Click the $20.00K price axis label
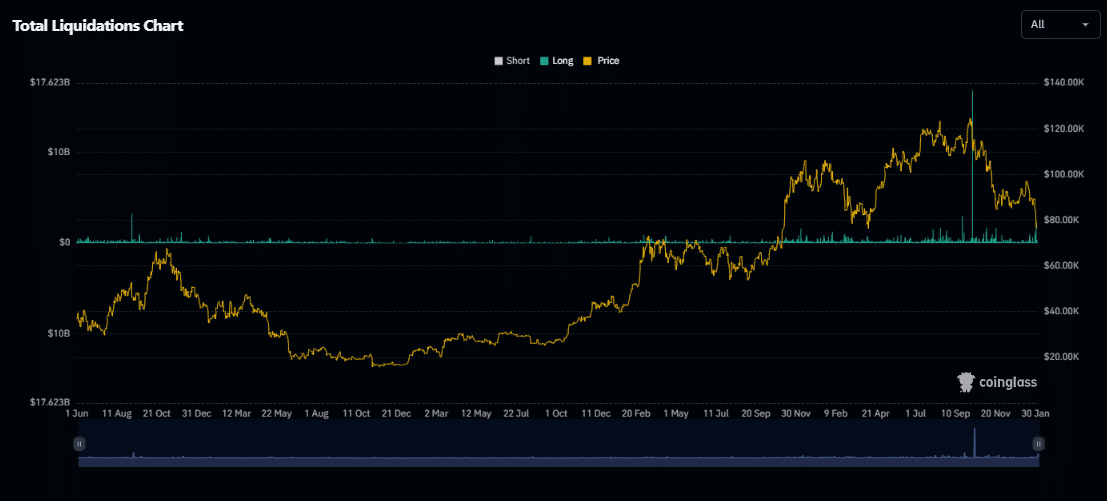Viewport: 1107px width, 501px height. [1061, 357]
